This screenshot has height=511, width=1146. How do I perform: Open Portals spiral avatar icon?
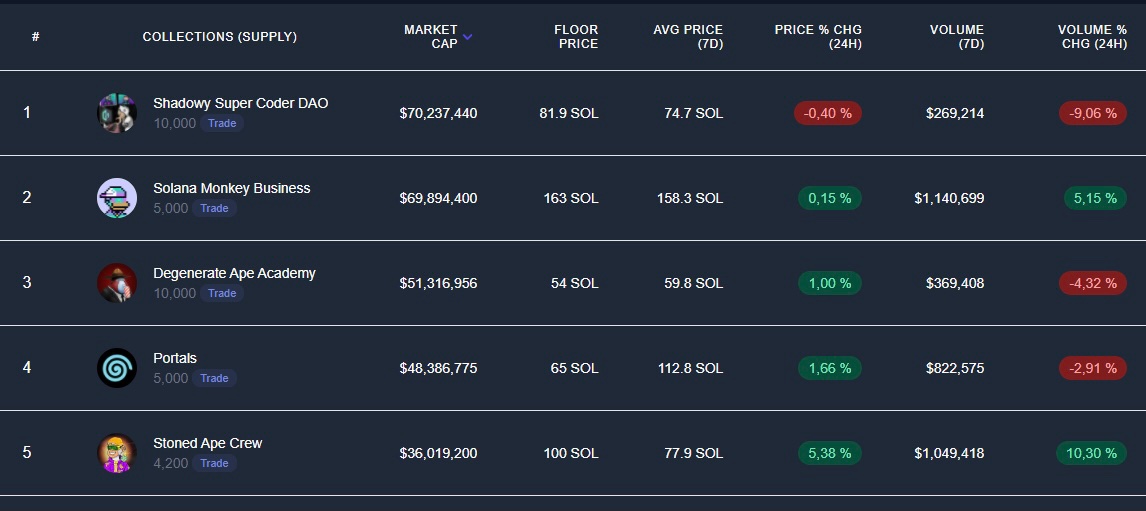[x=117, y=368]
